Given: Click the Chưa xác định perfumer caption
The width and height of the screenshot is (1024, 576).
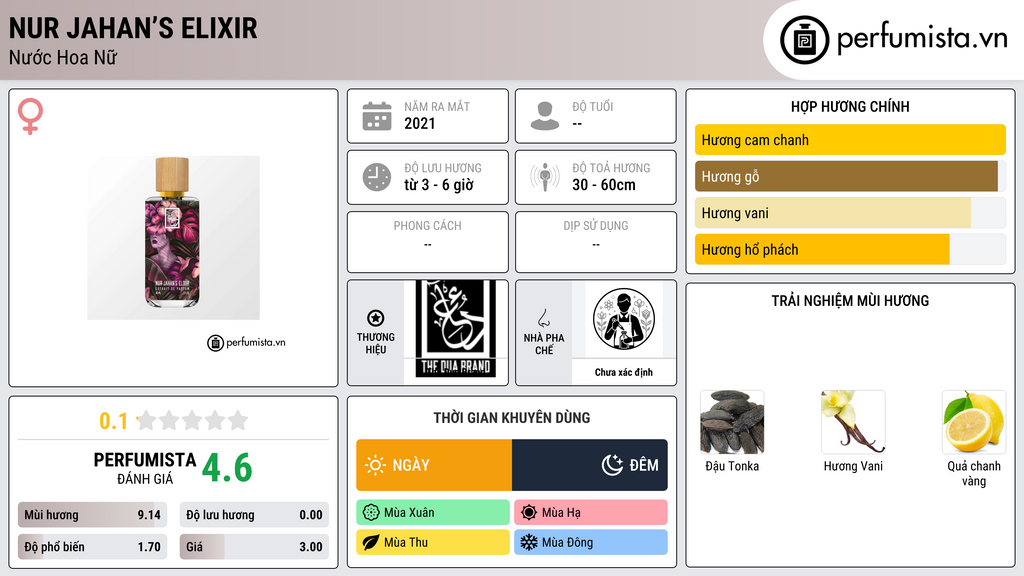Looking at the screenshot, I should tap(624, 372).
